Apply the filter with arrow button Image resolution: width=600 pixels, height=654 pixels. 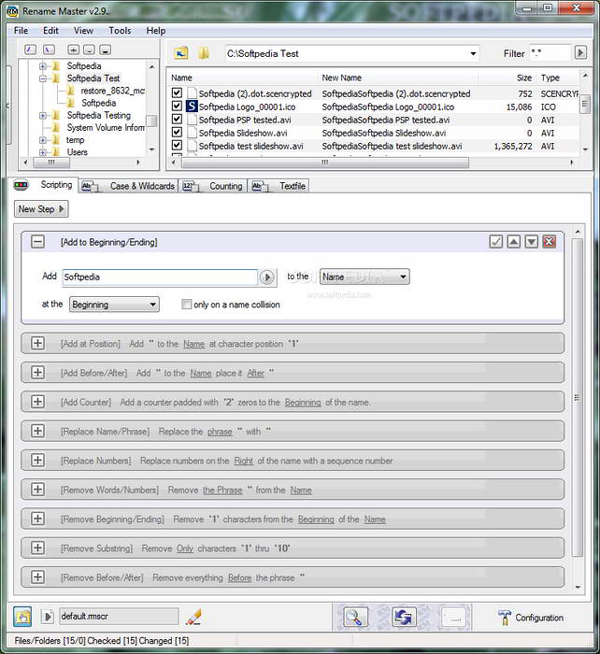pyautogui.click(x=580, y=53)
